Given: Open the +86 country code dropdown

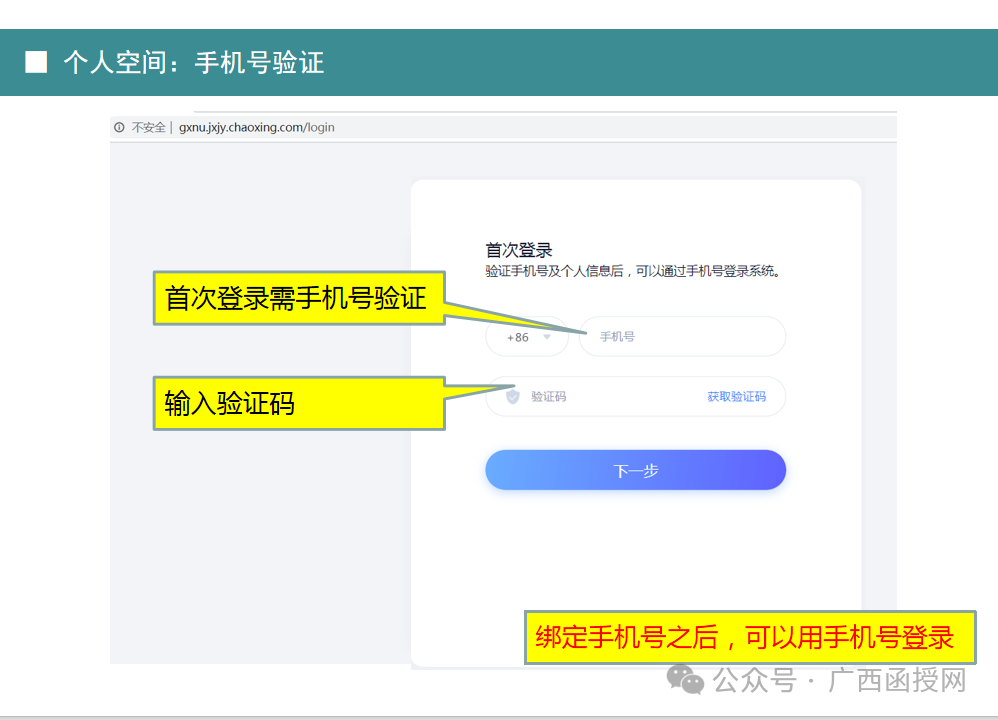Looking at the screenshot, I should 527,337.
